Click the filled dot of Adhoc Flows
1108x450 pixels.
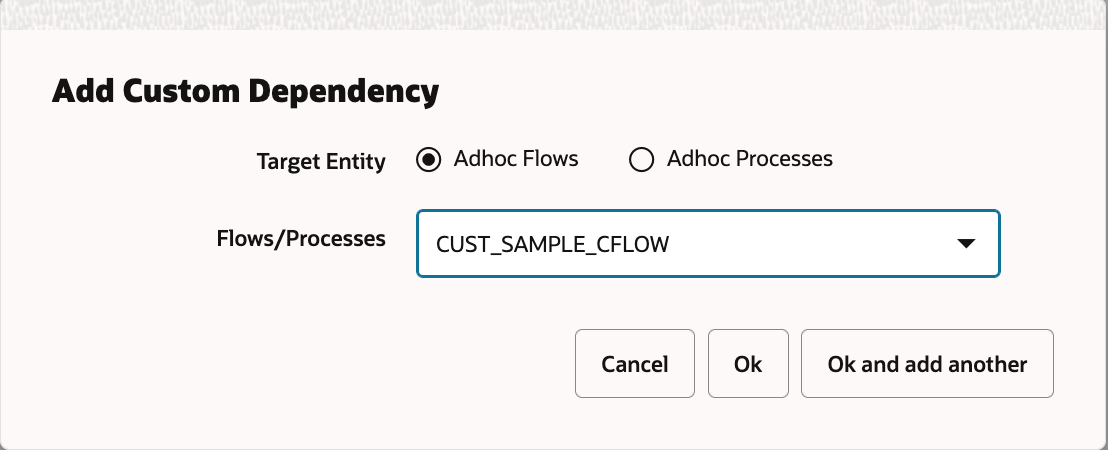(x=429, y=160)
